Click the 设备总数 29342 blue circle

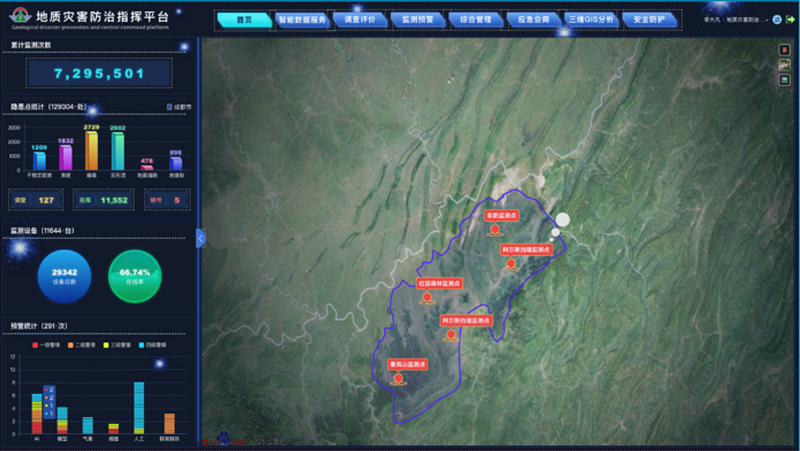(x=64, y=275)
